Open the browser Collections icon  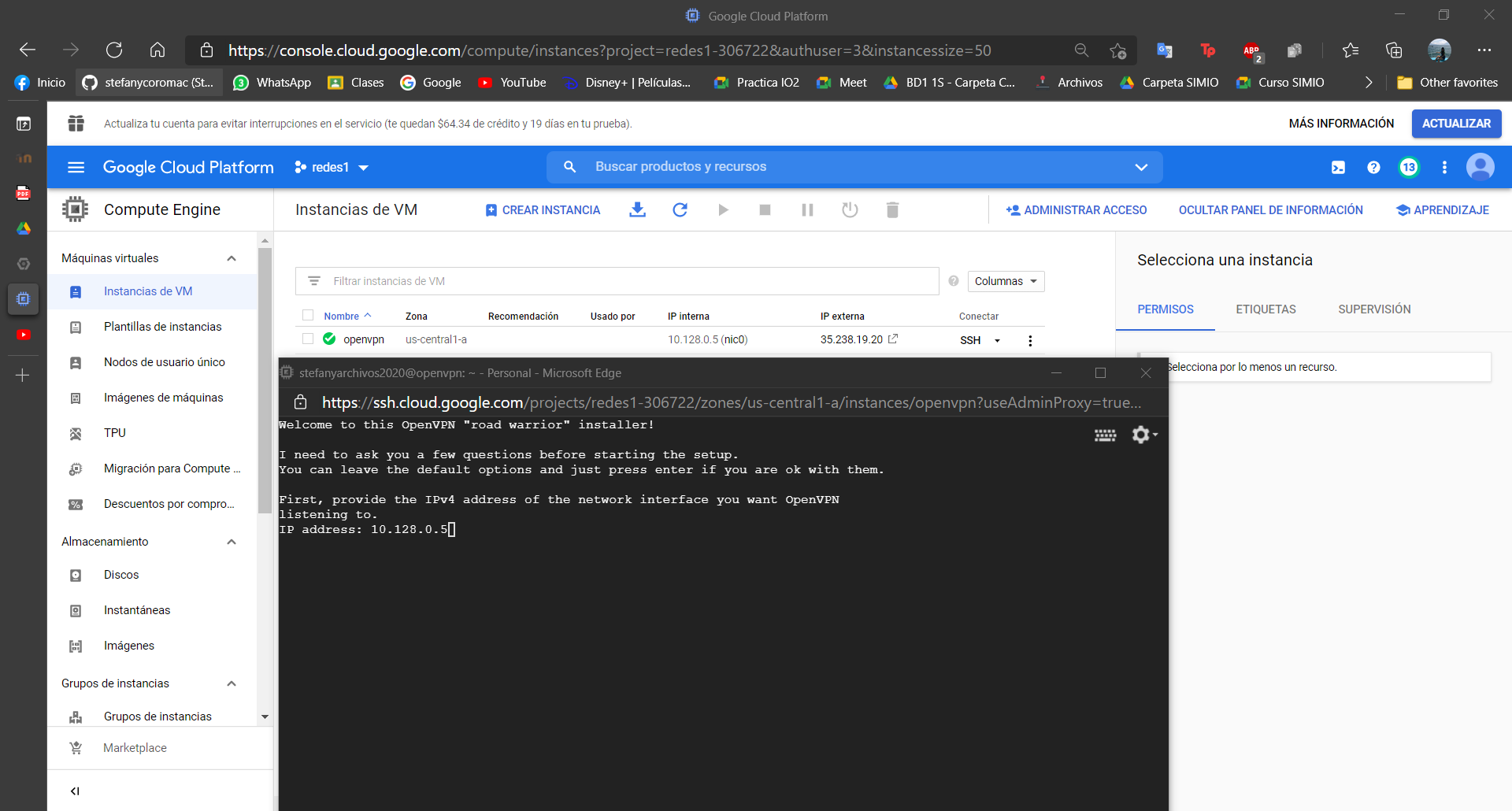click(x=1394, y=50)
